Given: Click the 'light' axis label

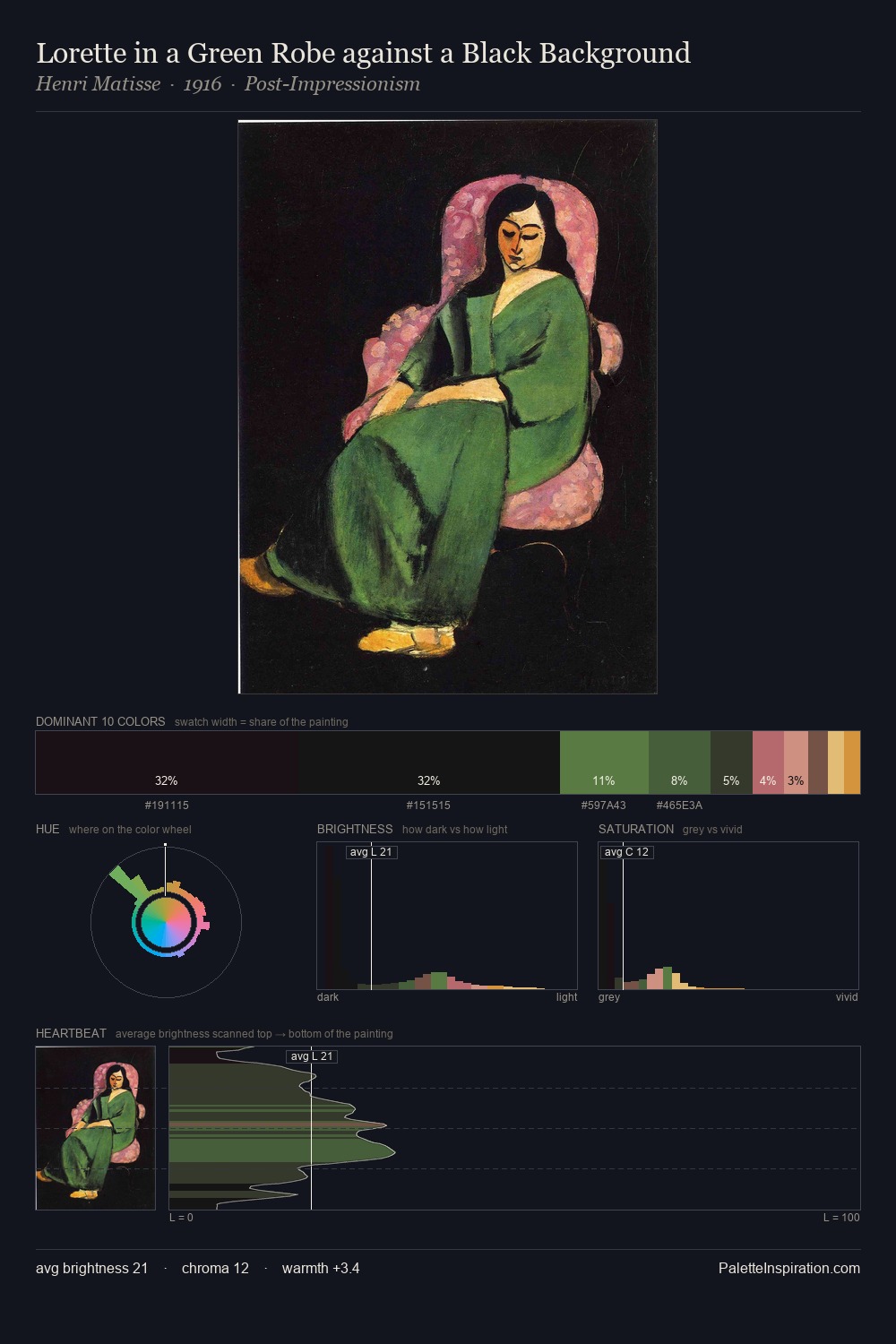Looking at the screenshot, I should click(566, 997).
